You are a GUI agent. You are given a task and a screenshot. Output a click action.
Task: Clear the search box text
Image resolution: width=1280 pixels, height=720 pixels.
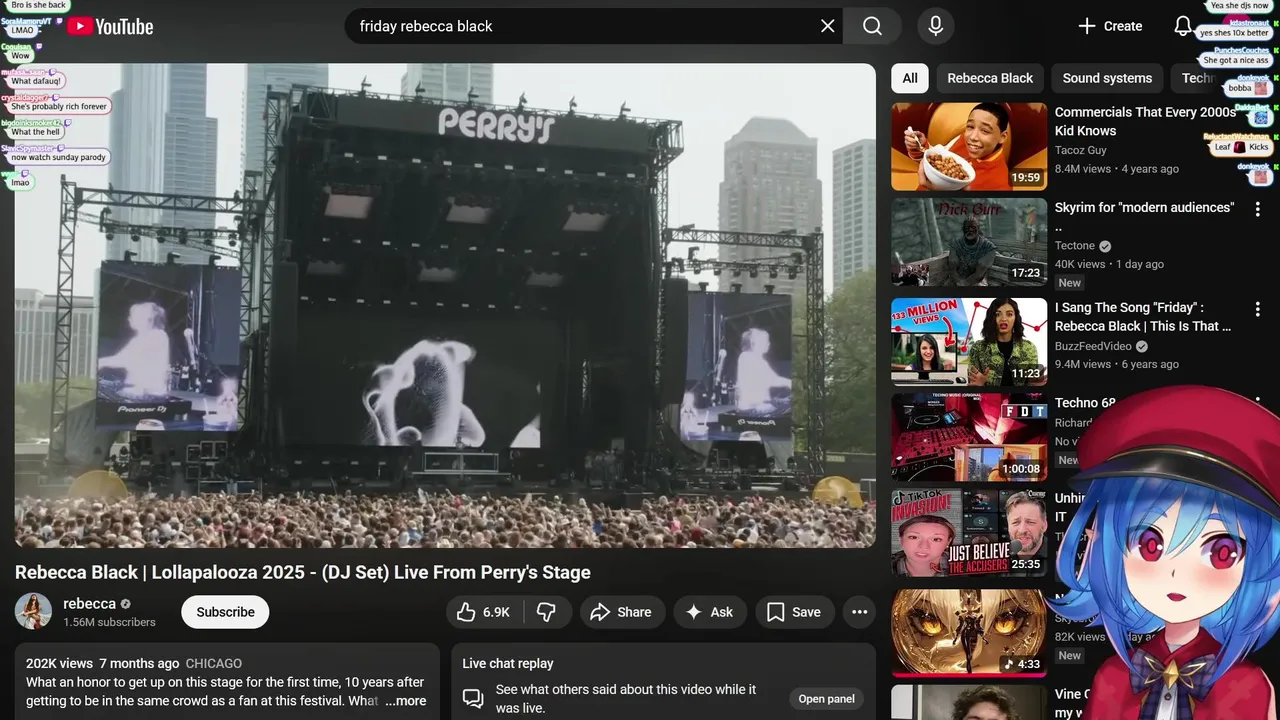click(828, 26)
